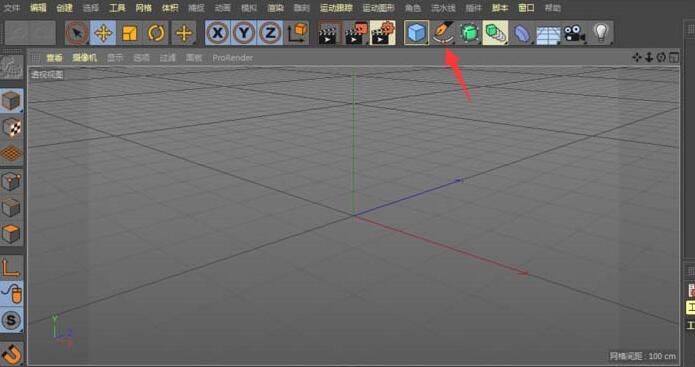The image size is (695, 367).
Task: Add a Cube primitive object
Action: (x=416, y=33)
